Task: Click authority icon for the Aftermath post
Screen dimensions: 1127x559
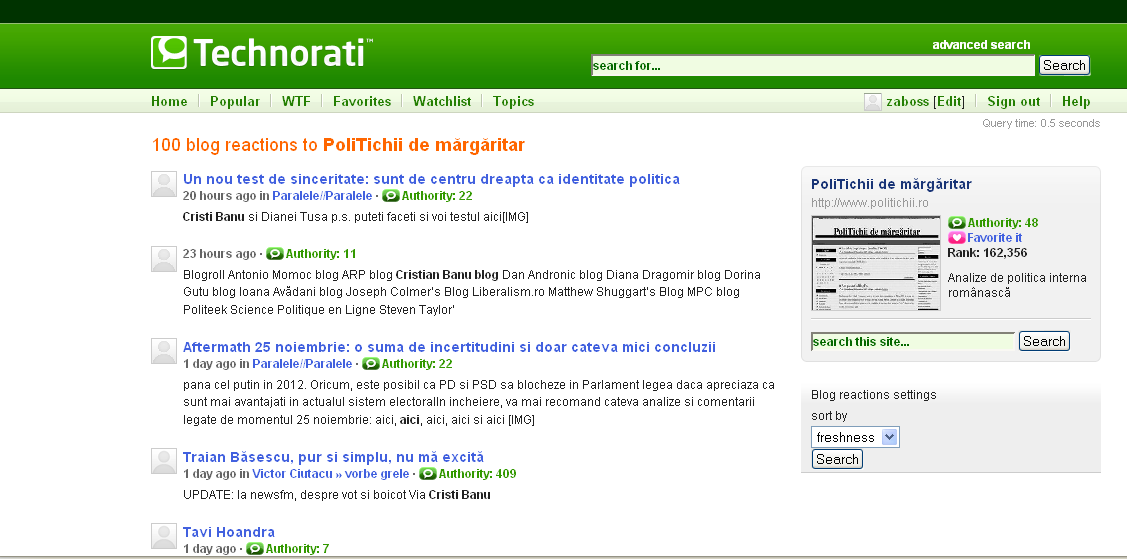Action: coord(370,364)
